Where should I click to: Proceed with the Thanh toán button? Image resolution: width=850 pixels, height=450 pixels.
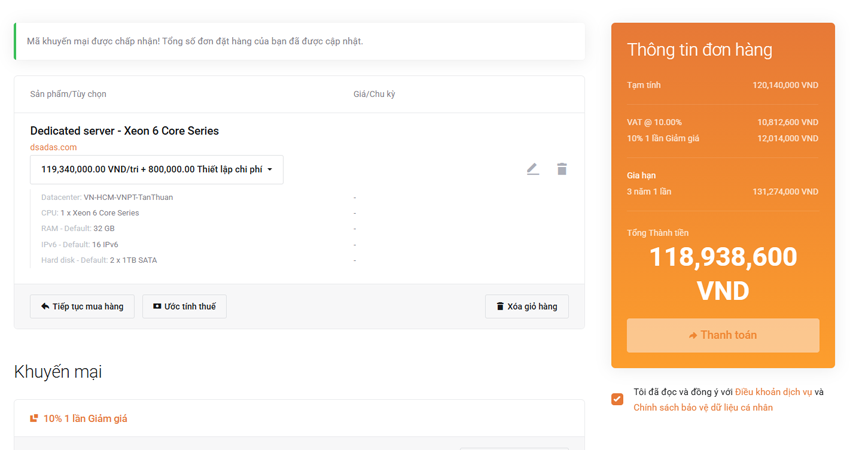tap(722, 335)
